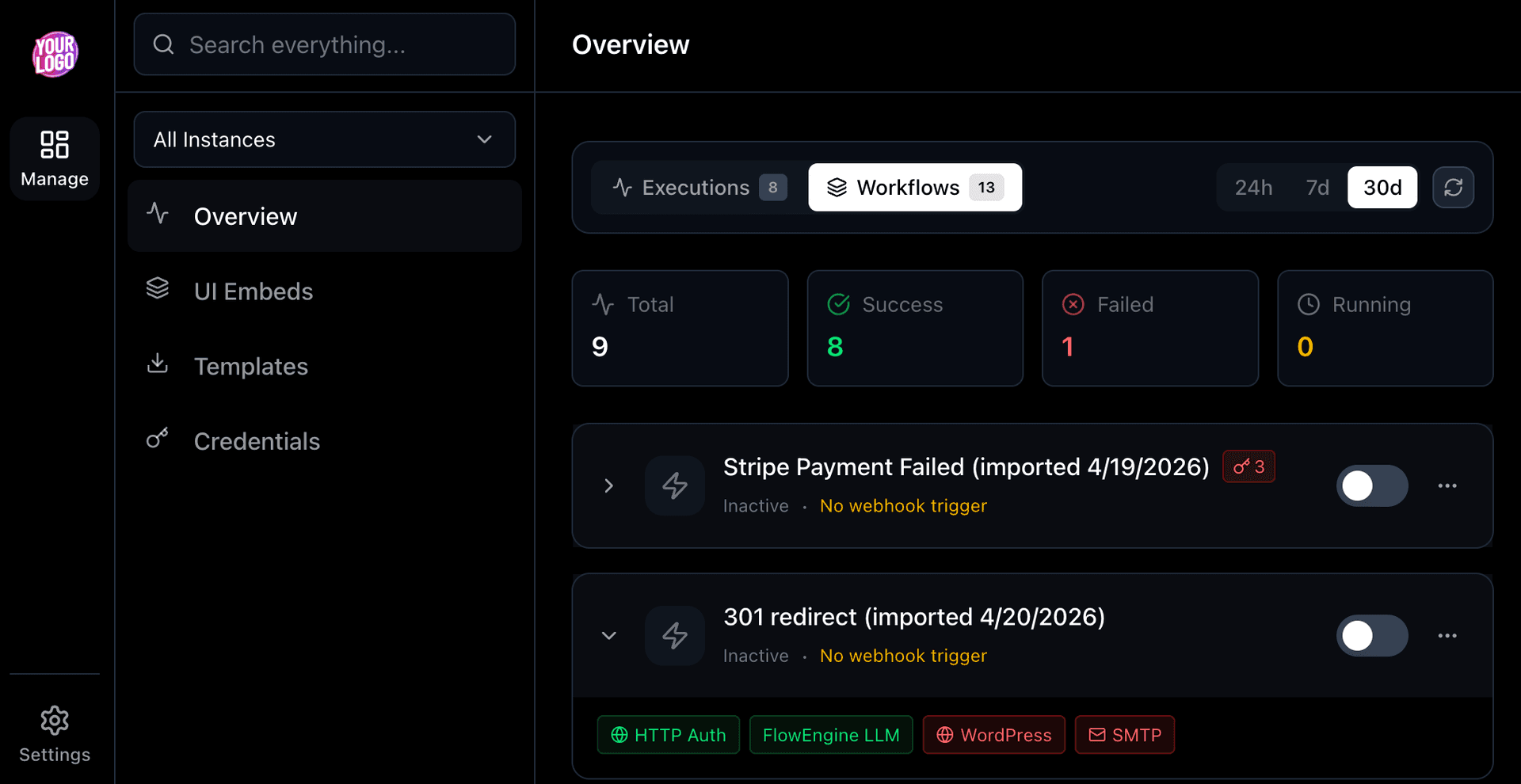Open the Manage section
This screenshot has height=784, width=1521.
point(55,158)
